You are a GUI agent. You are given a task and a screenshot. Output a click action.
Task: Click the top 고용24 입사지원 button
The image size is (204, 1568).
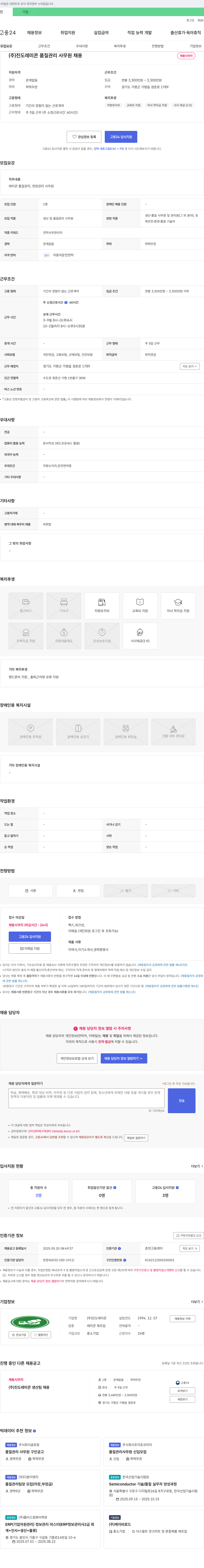coord(120,137)
